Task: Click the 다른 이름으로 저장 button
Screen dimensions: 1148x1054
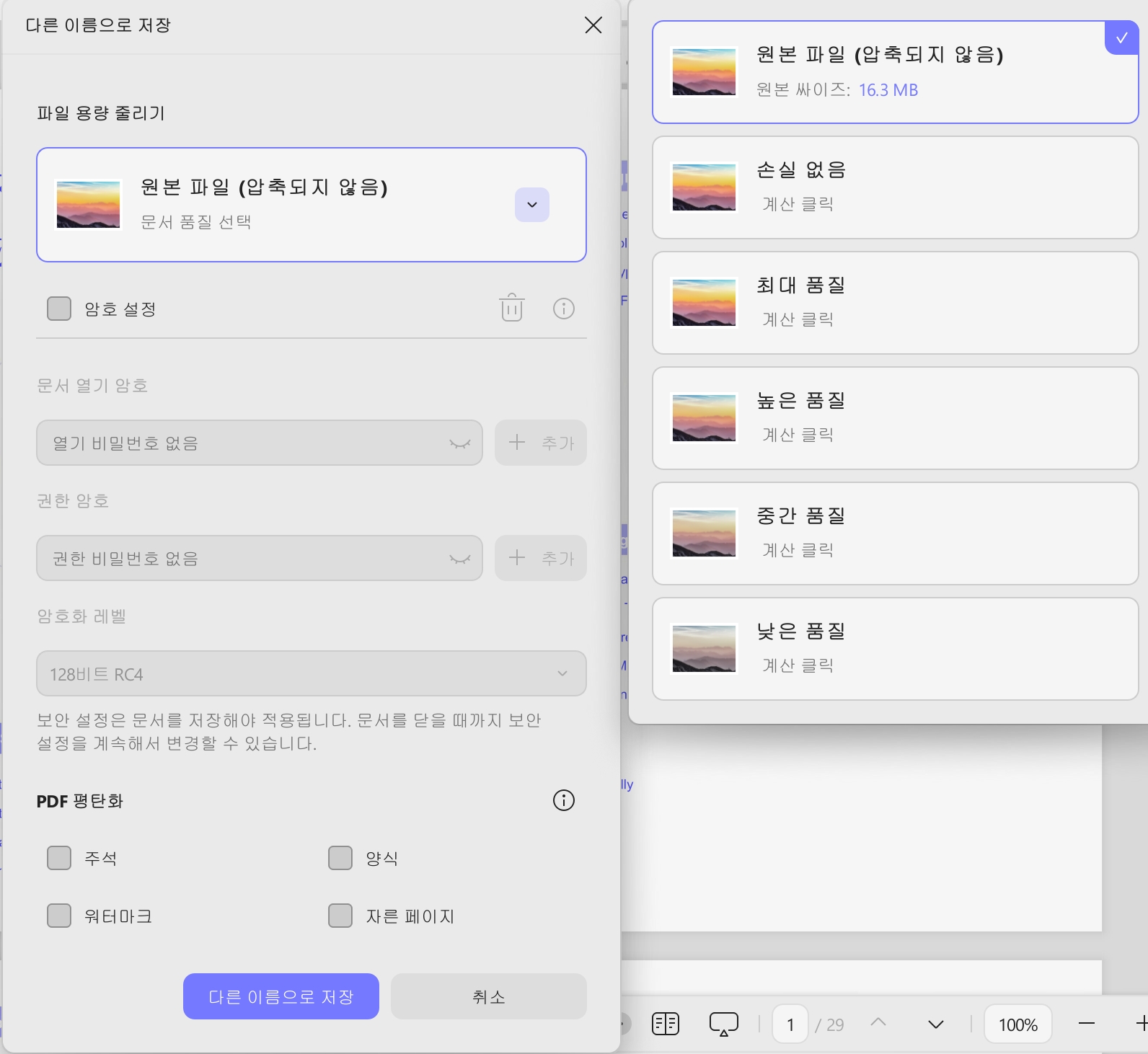Action: pyautogui.click(x=281, y=996)
